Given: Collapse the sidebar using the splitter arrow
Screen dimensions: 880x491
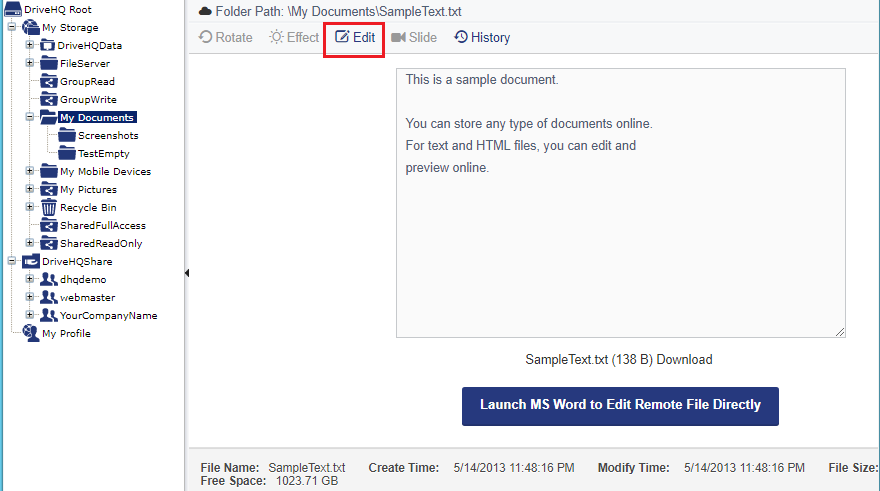Looking at the screenshot, I should pyautogui.click(x=187, y=272).
